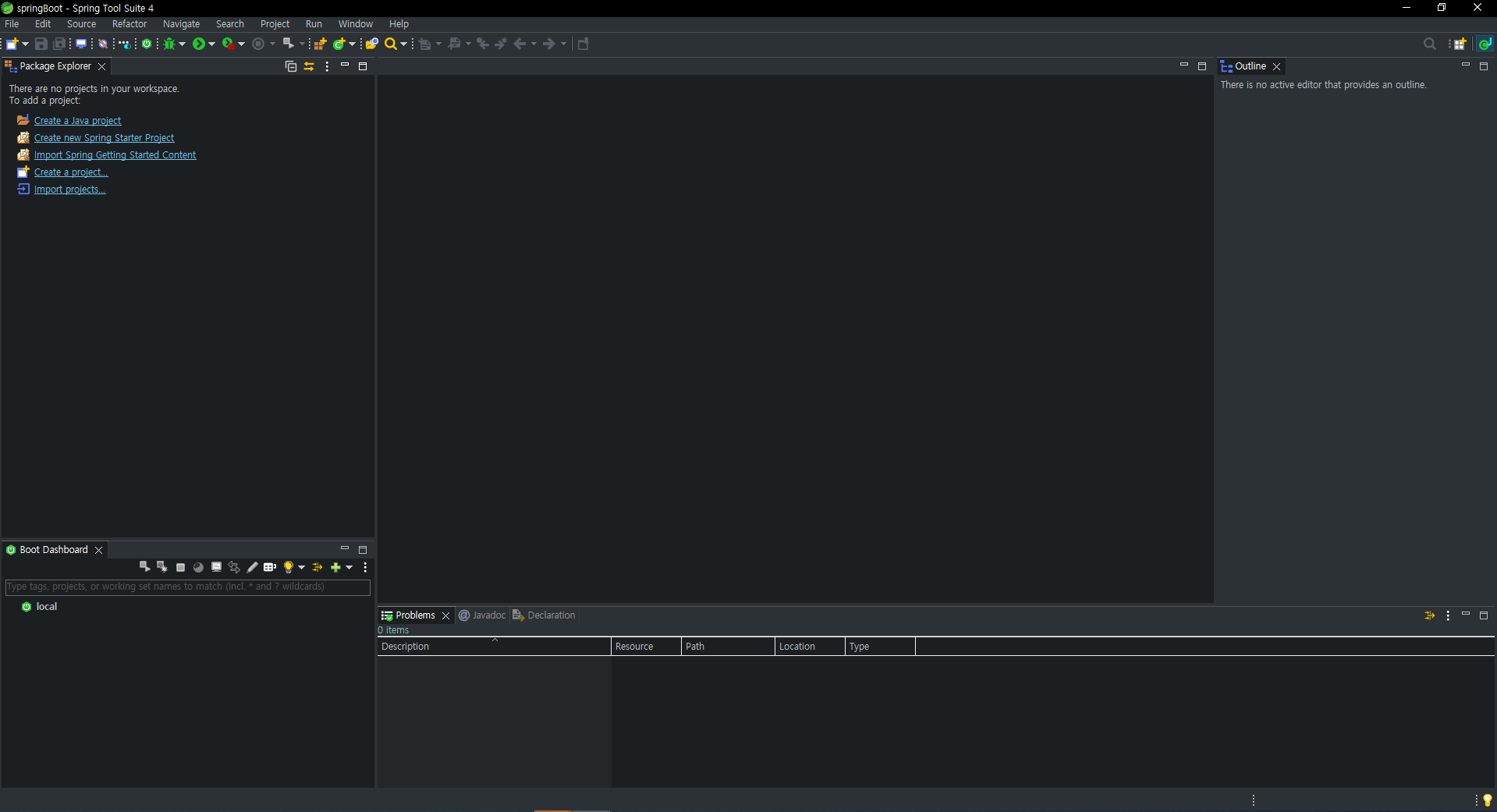Viewport: 1497px width, 812px height.
Task: Open the File menu
Action: tap(12, 24)
